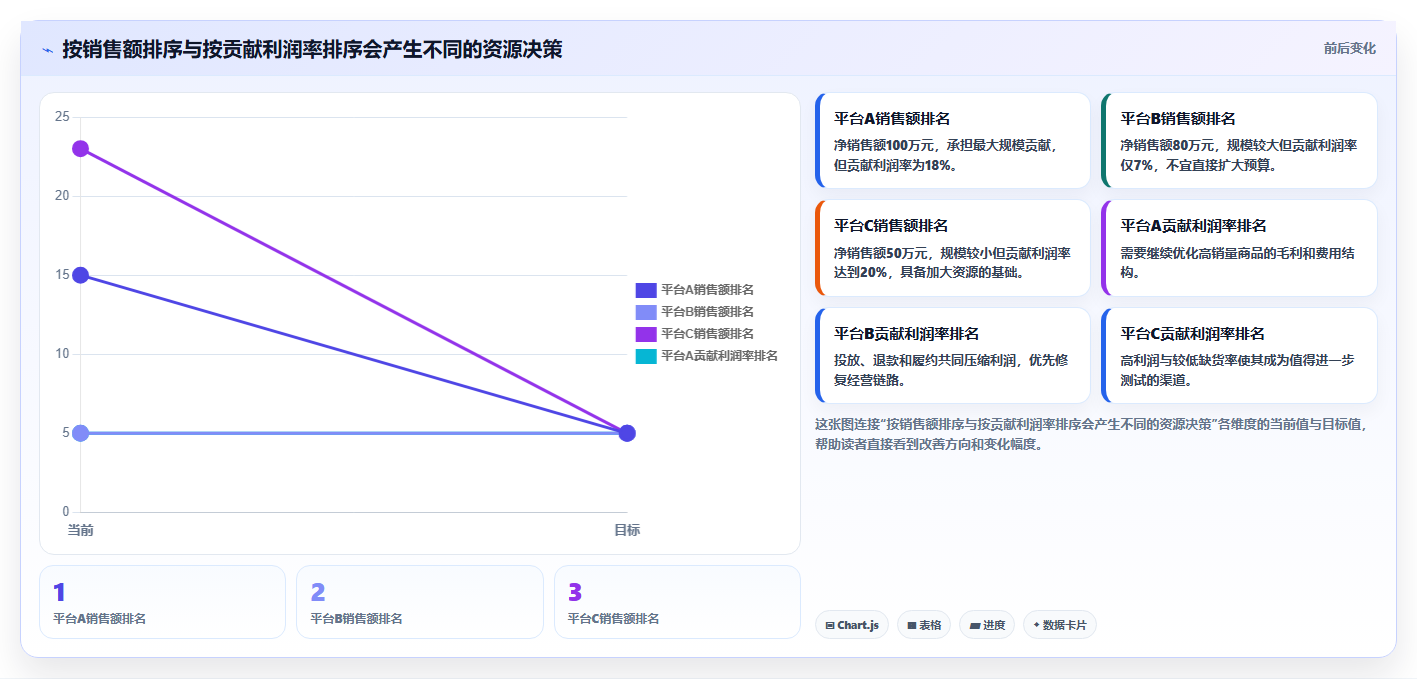Click the y-axis value 10

pyautogui.click(x=62, y=354)
